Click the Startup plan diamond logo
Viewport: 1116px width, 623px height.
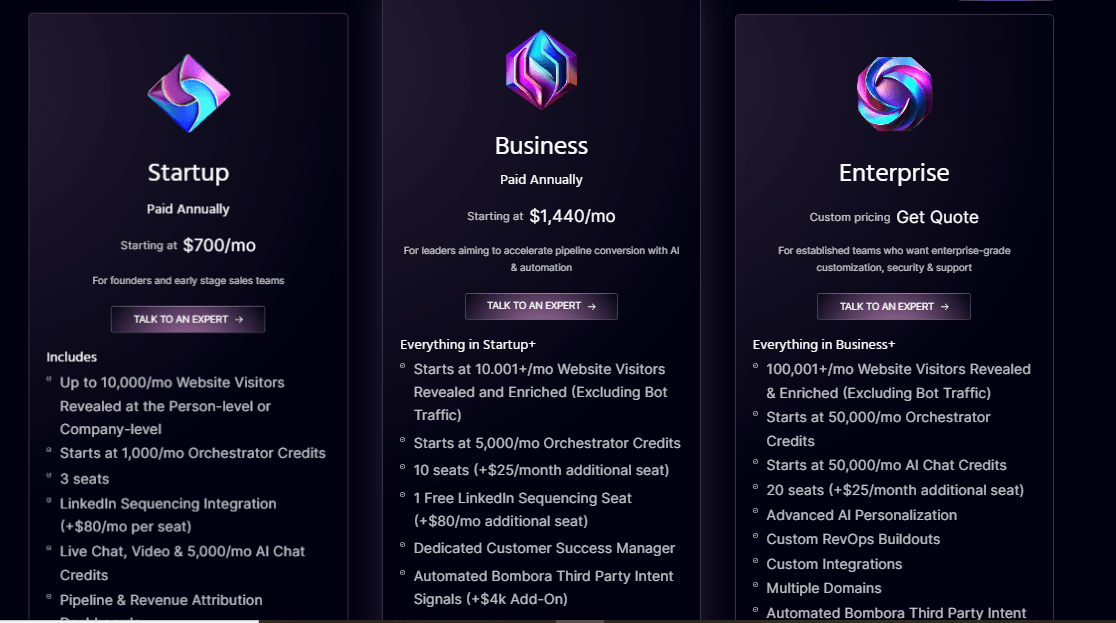(x=189, y=93)
